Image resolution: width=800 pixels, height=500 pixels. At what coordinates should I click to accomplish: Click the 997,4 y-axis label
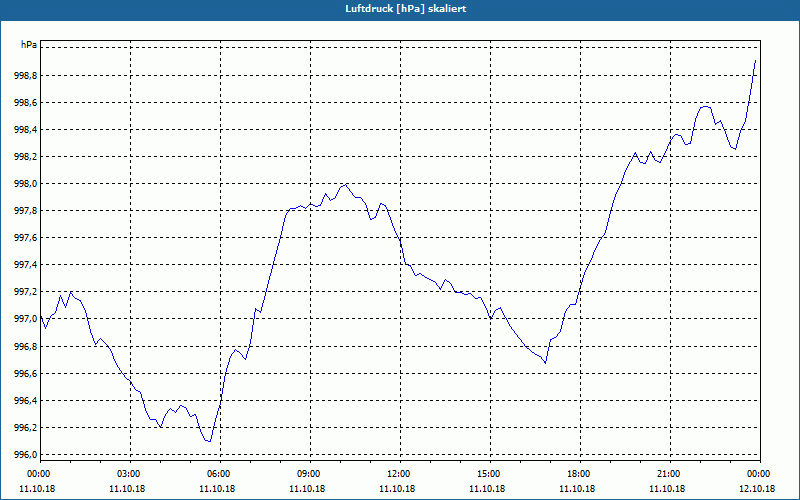point(25,265)
